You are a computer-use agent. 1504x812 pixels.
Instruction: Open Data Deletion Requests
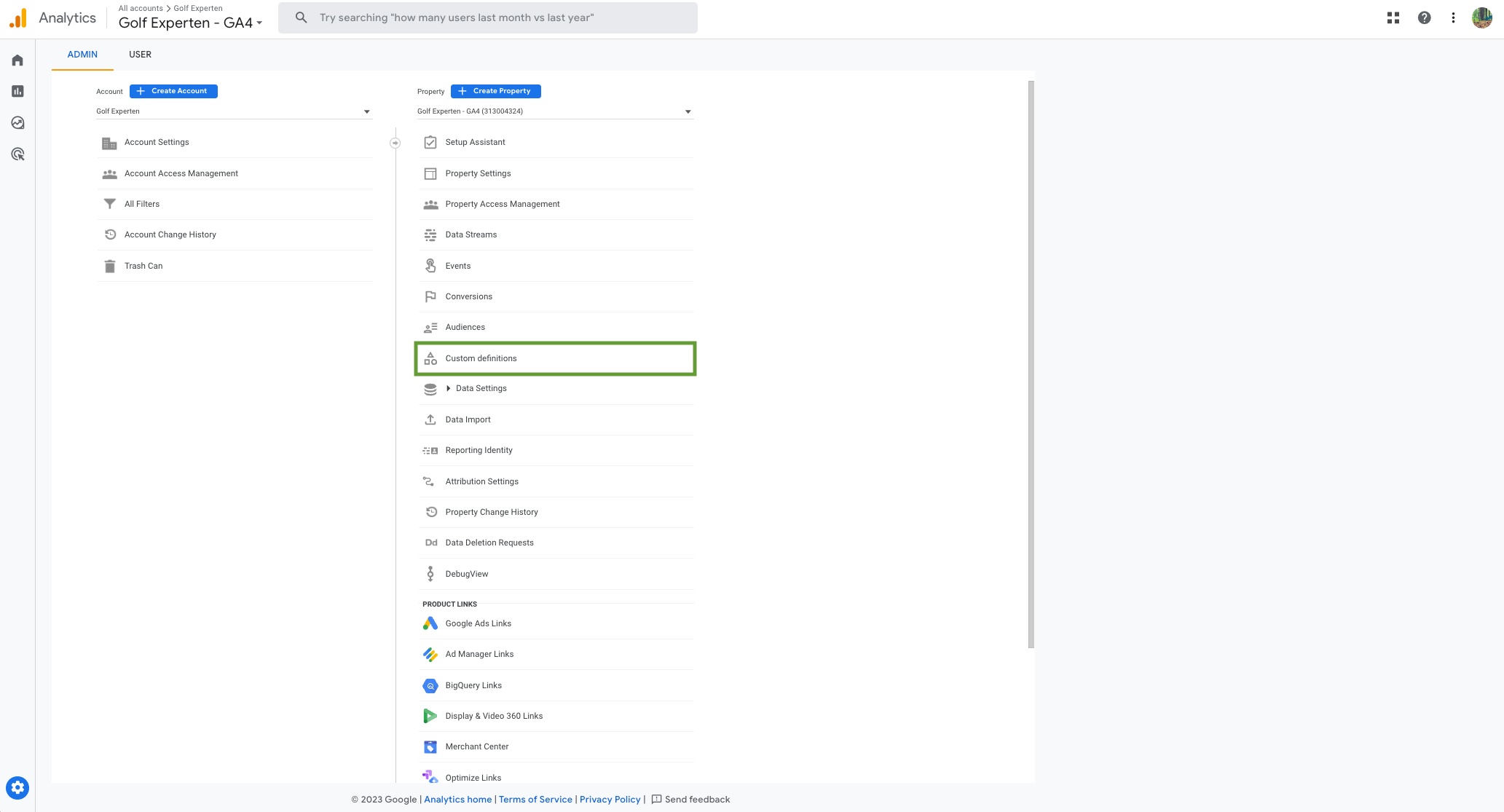pyautogui.click(x=556, y=543)
